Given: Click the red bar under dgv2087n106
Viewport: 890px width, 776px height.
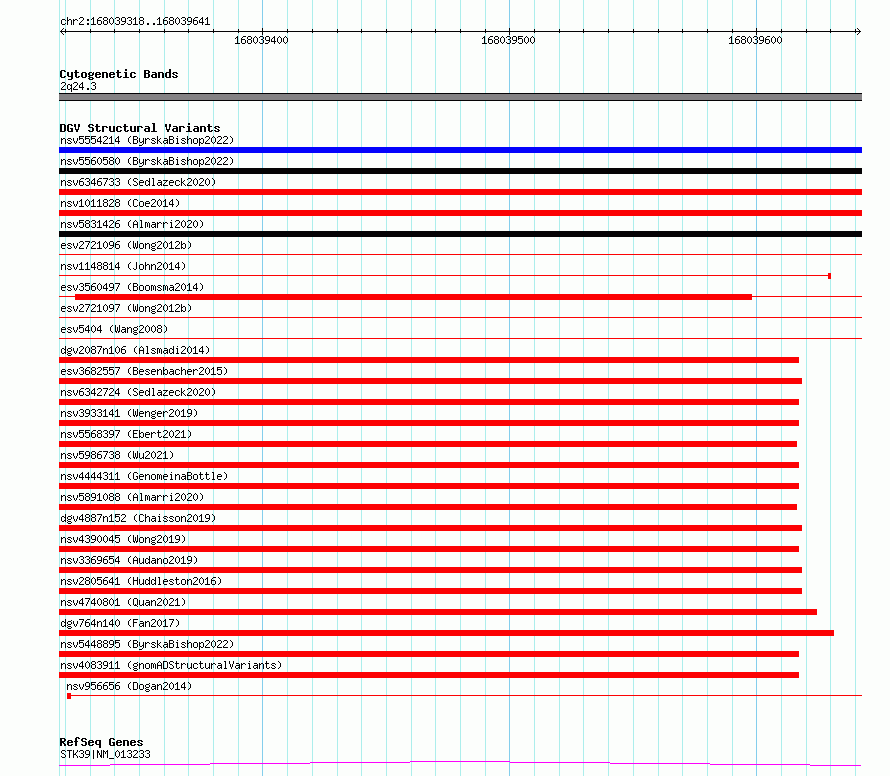Looking at the screenshot, I should point(429,360).
